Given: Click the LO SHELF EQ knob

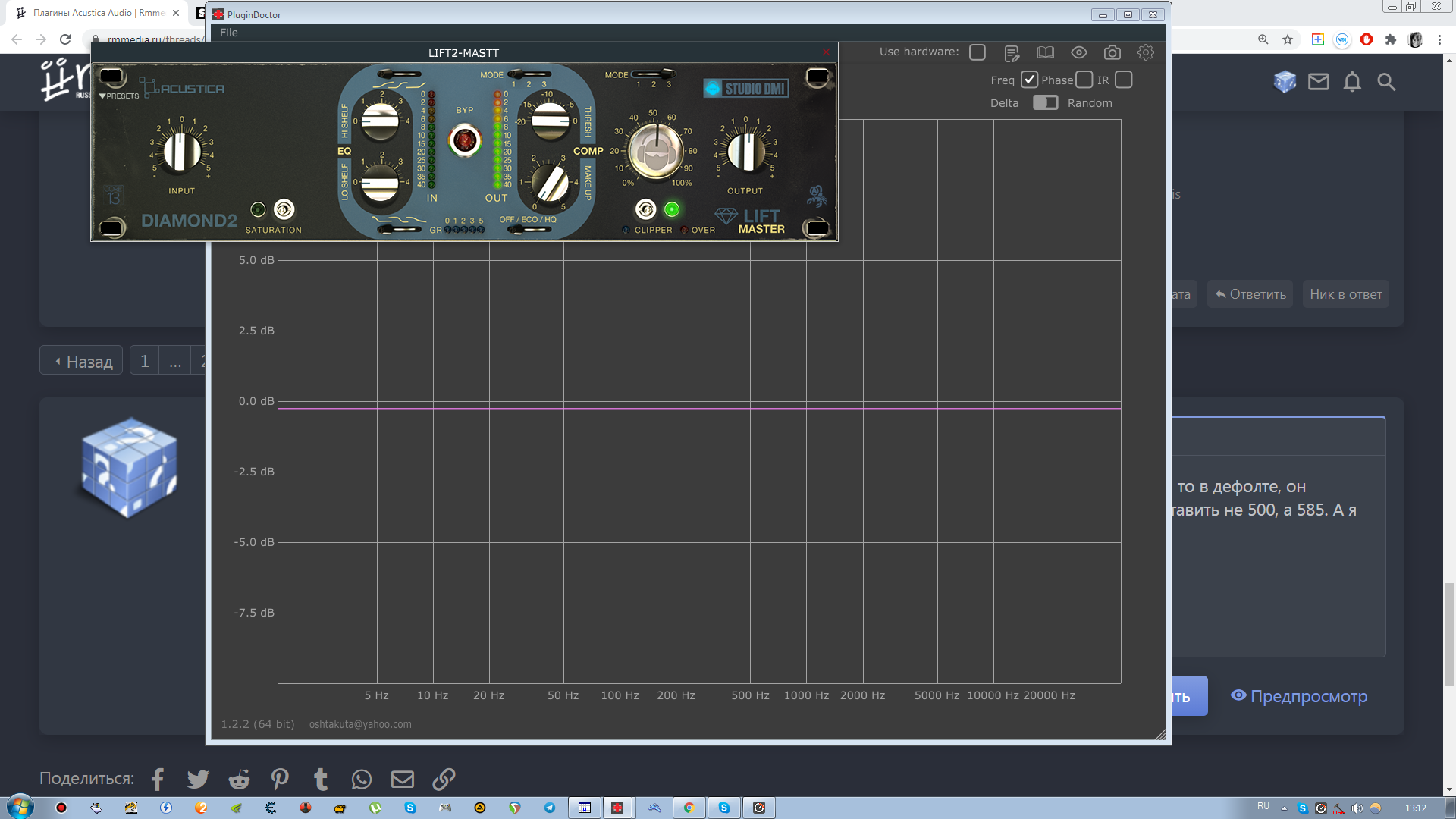Looking at the screenshot, I should pyautogui.click(x=379, y=183).
